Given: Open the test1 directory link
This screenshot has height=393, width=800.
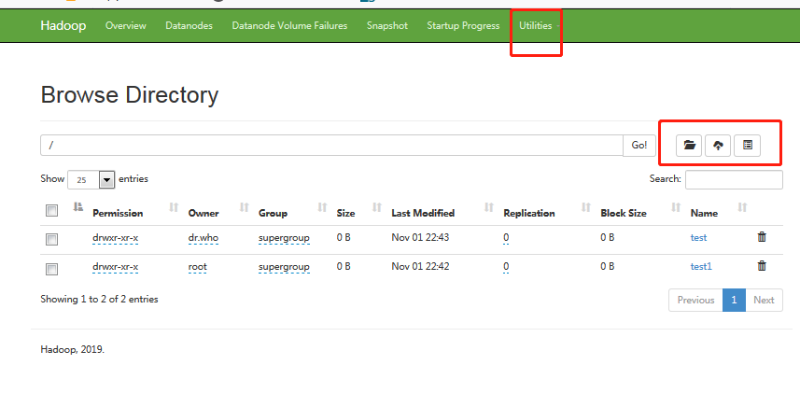Looking at the screenshot, I should pyautogui.click(x=701, y=266).
